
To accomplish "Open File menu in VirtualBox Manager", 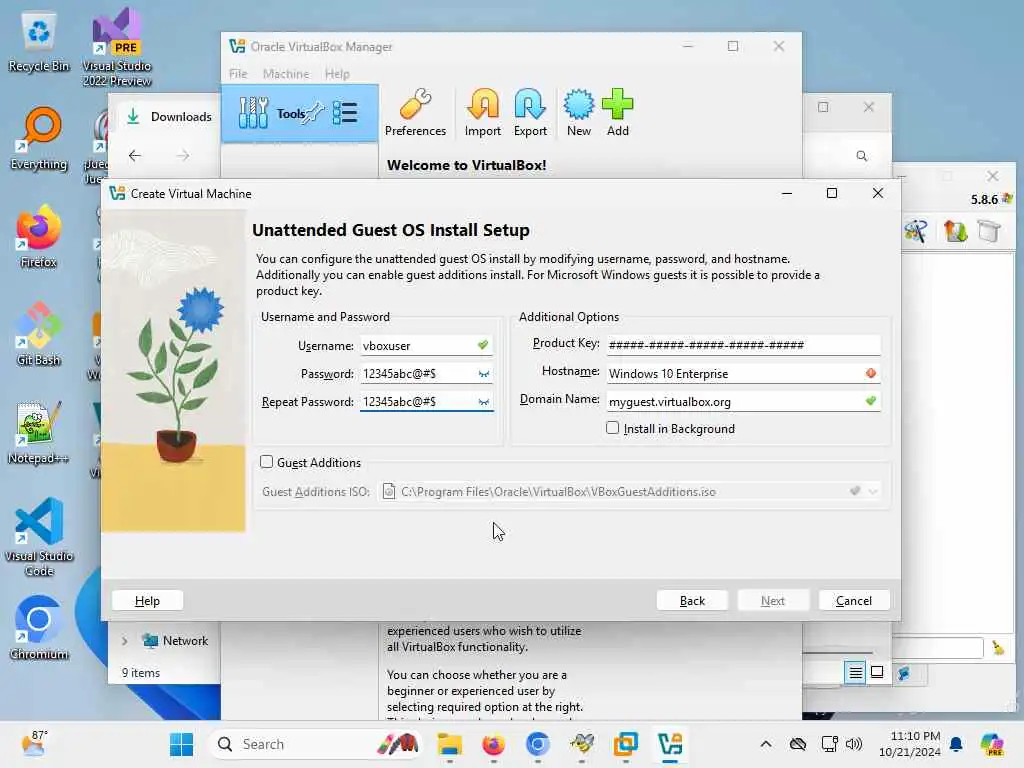I will pyautogui.click(x=238, y=74).
